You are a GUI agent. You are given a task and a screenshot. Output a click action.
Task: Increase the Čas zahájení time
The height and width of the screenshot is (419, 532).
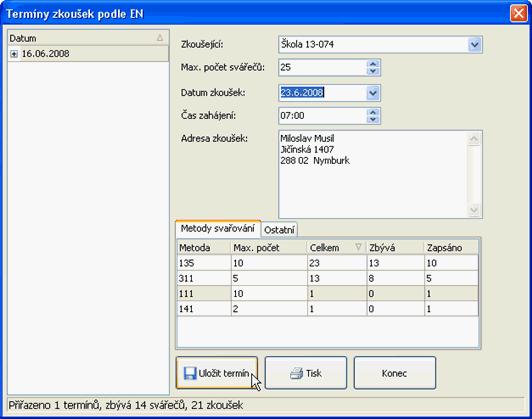[x=373, y=112]
